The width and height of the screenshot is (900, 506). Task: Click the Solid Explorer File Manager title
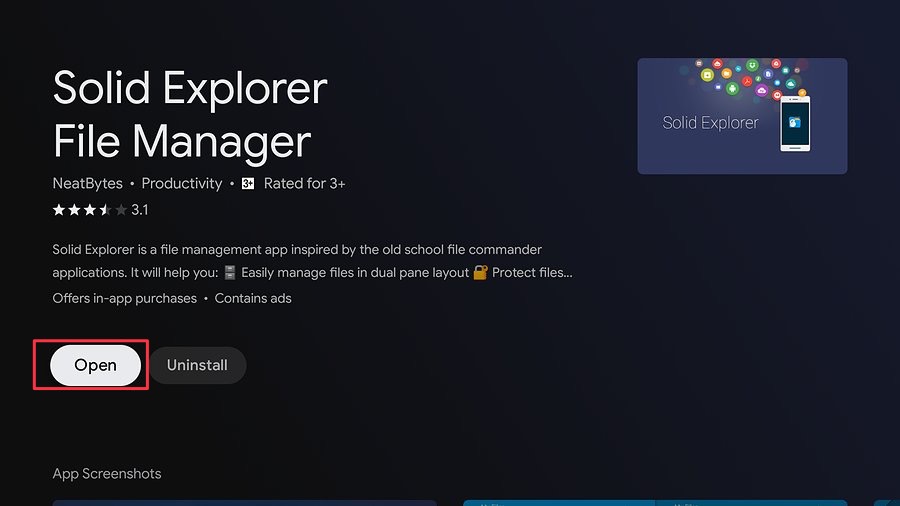pos(189,114)
